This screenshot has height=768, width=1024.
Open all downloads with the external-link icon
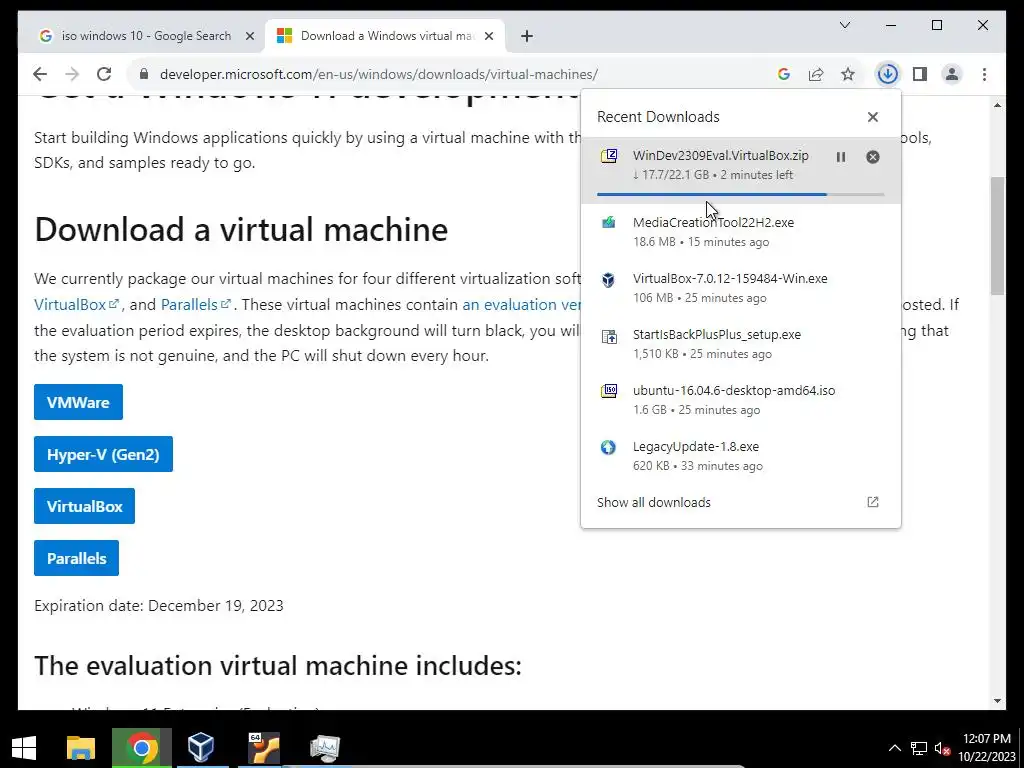pos(872,502)
